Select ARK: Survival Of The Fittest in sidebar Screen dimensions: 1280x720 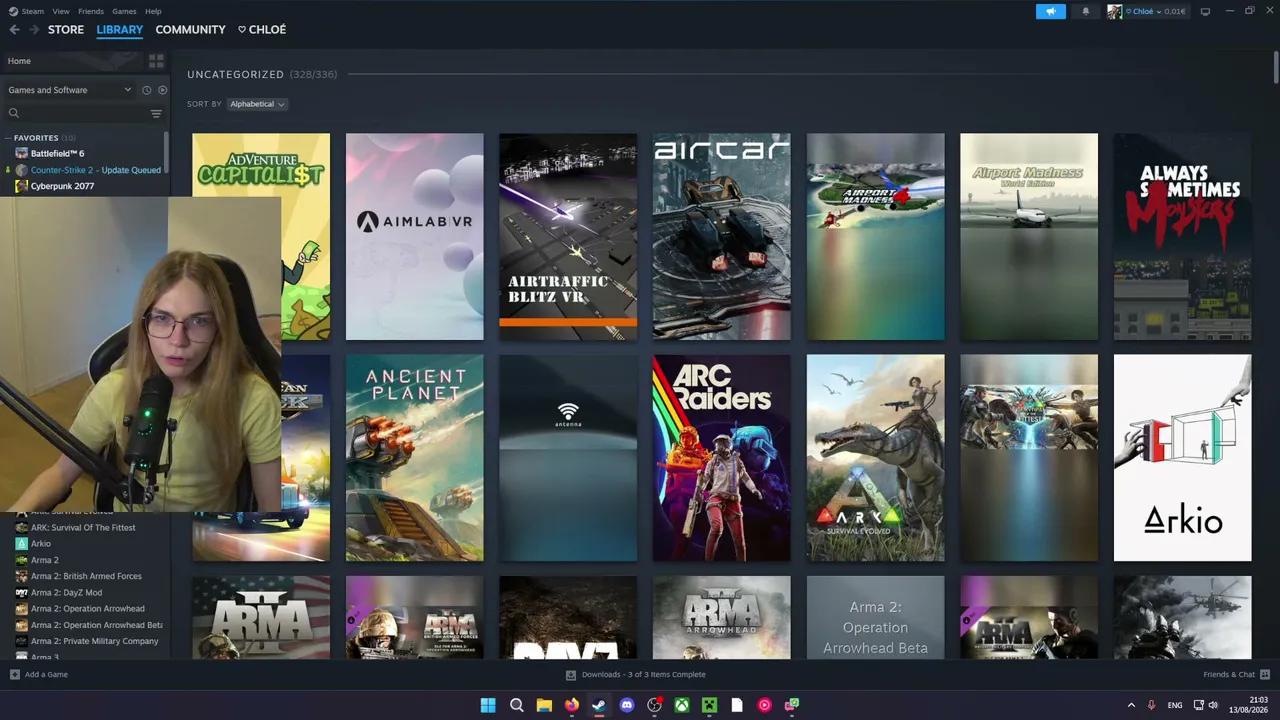83,528
